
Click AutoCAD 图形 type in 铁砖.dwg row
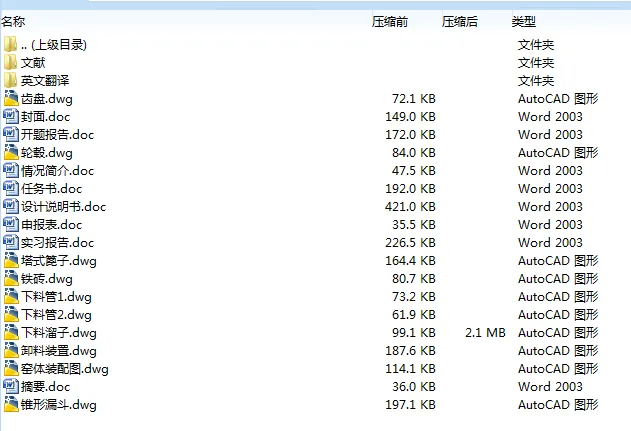pyautogui.click(x=558, y=279)
